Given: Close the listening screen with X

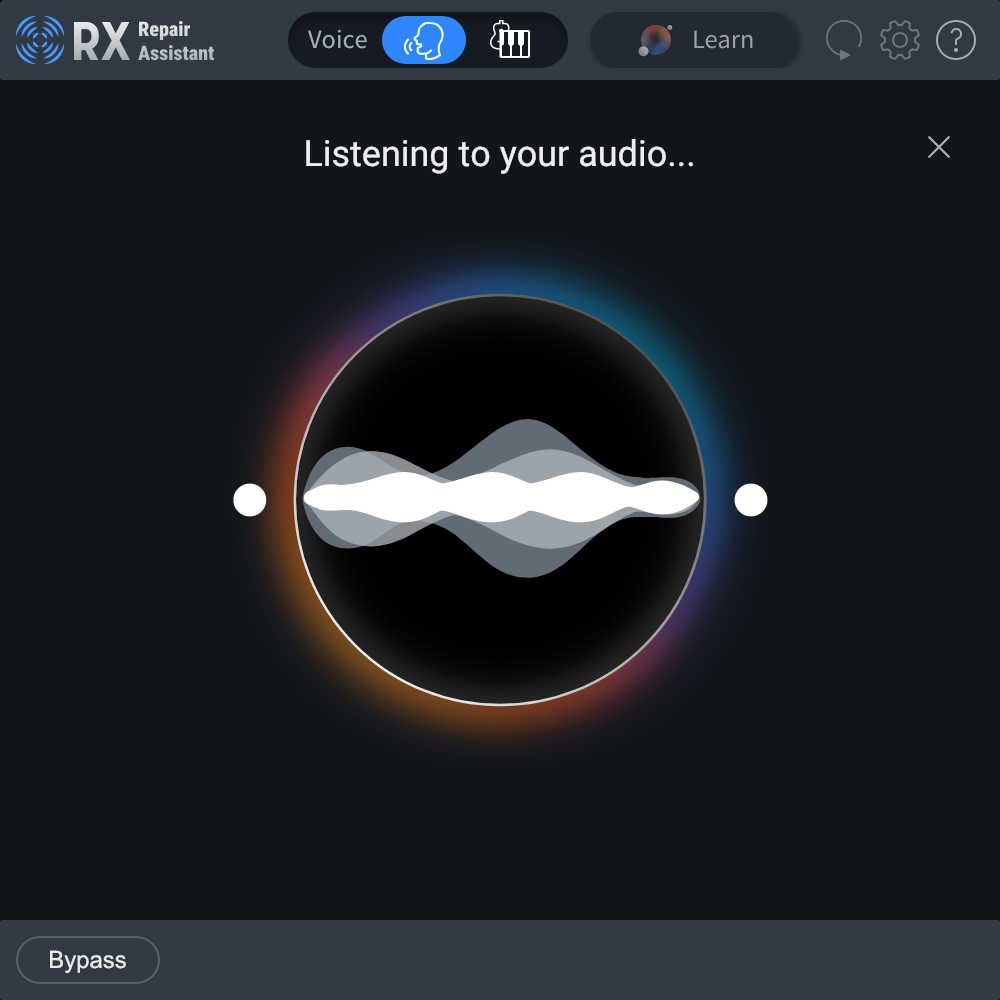Looking at the screenshot, I should [x=938, y=147].
